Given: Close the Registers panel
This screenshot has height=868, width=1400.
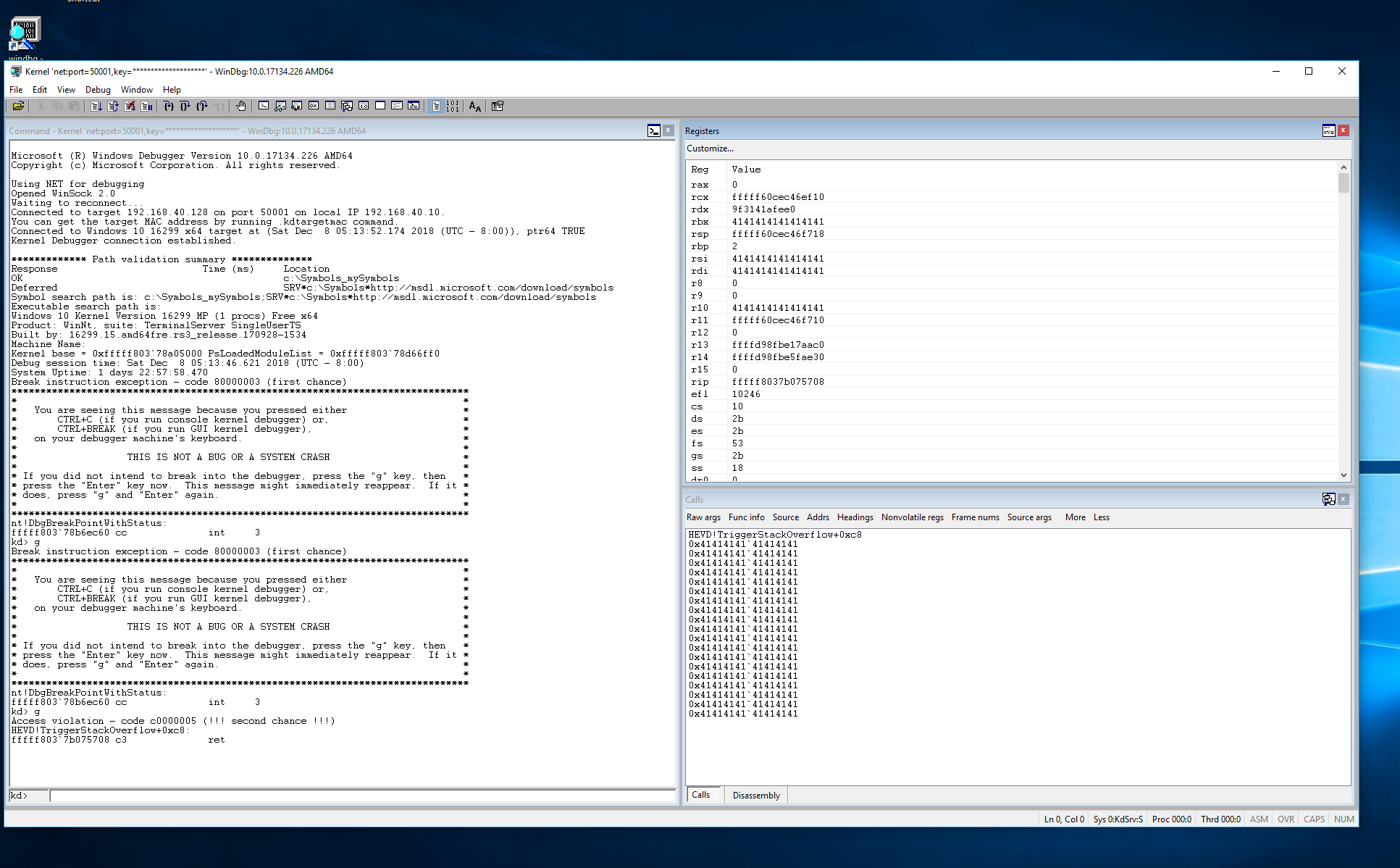Looking at the screenshot, I should coord(1344,131).
